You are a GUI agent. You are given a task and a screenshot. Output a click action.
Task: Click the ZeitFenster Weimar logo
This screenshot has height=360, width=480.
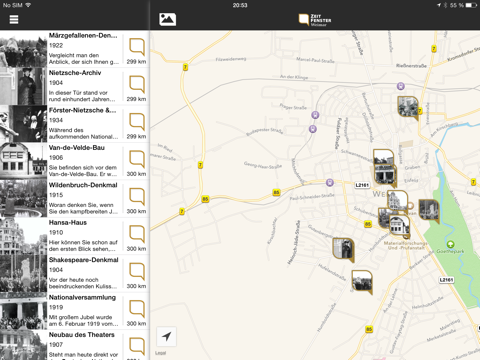[x=315, y=20]
